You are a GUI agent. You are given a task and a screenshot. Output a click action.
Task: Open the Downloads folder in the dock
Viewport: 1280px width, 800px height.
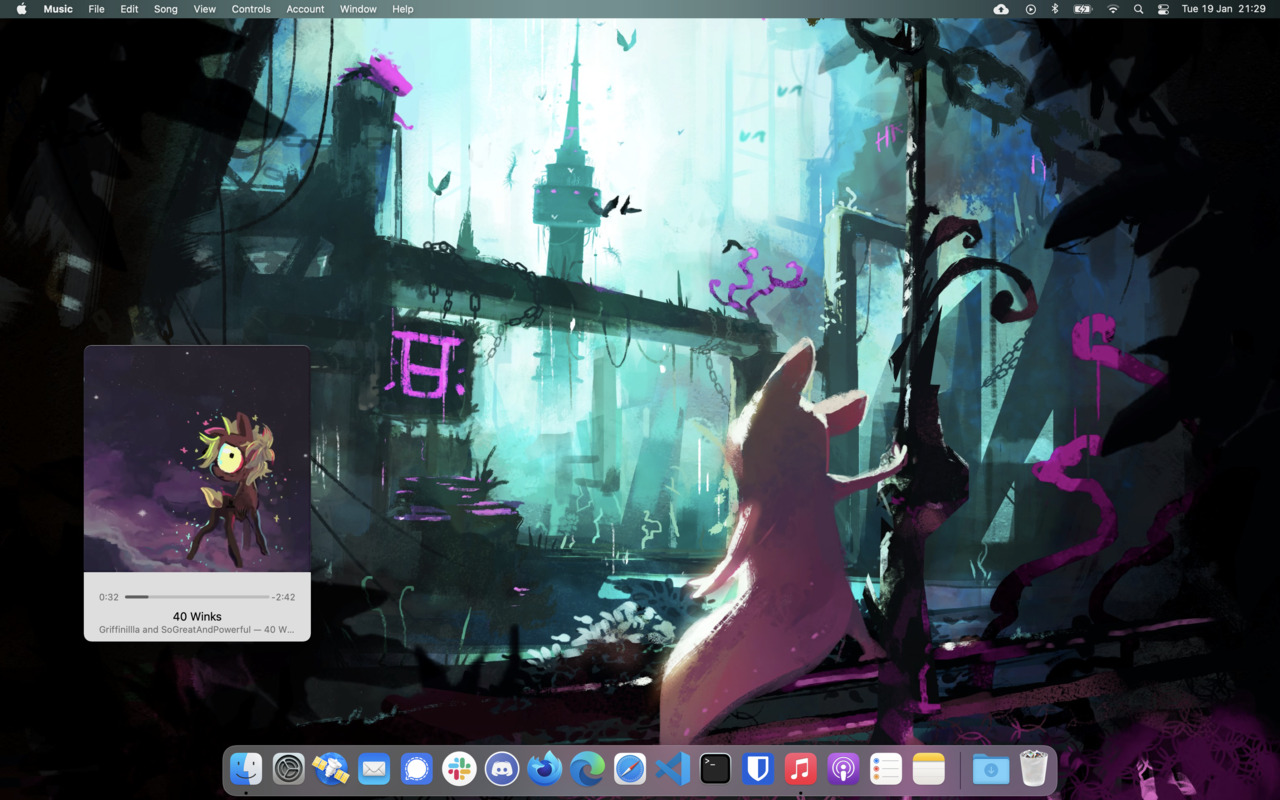tap(991, 769)
